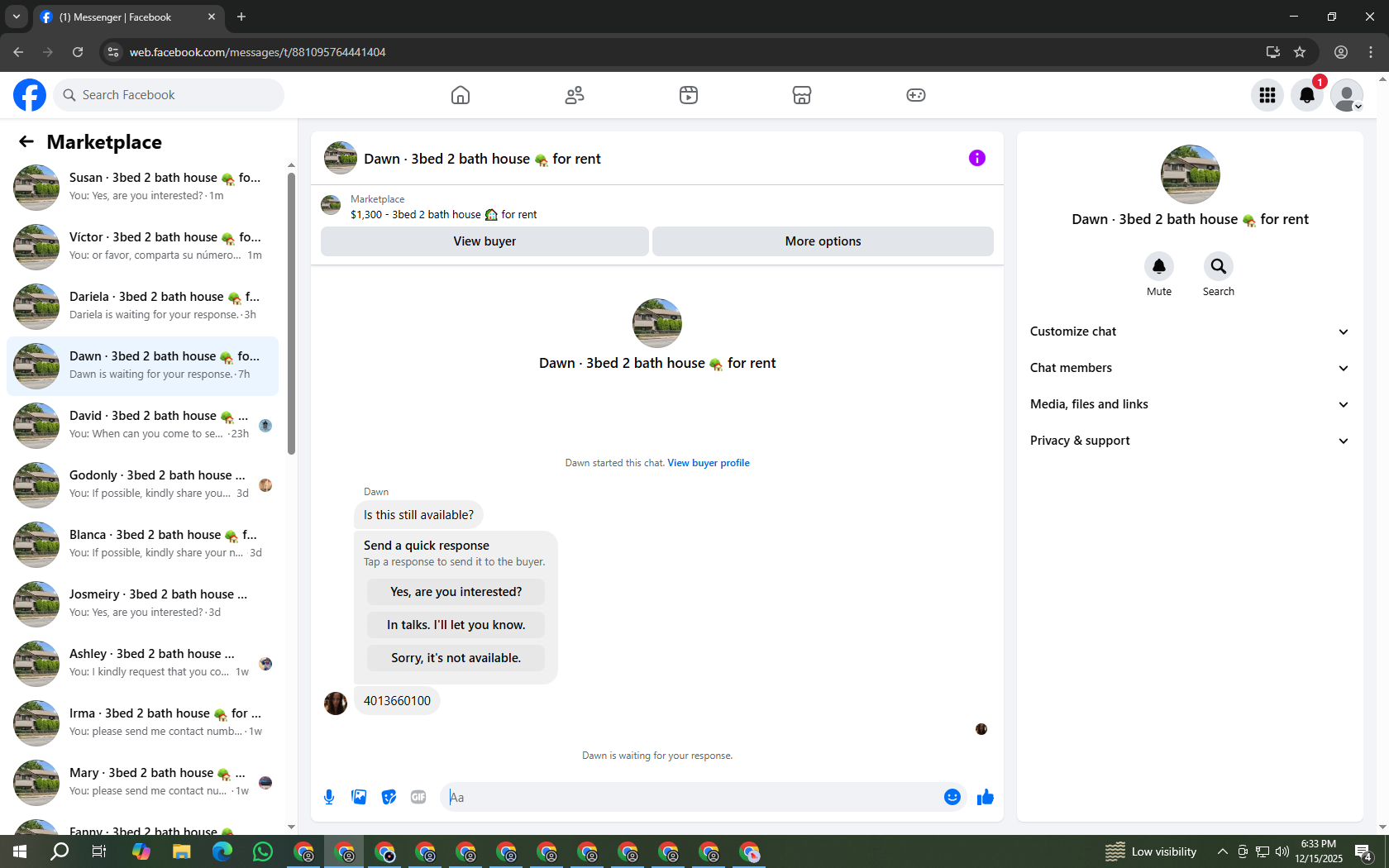Open Blanca's conversation in the list
The height and width of the screenshot is (868, 1389).
142,545
